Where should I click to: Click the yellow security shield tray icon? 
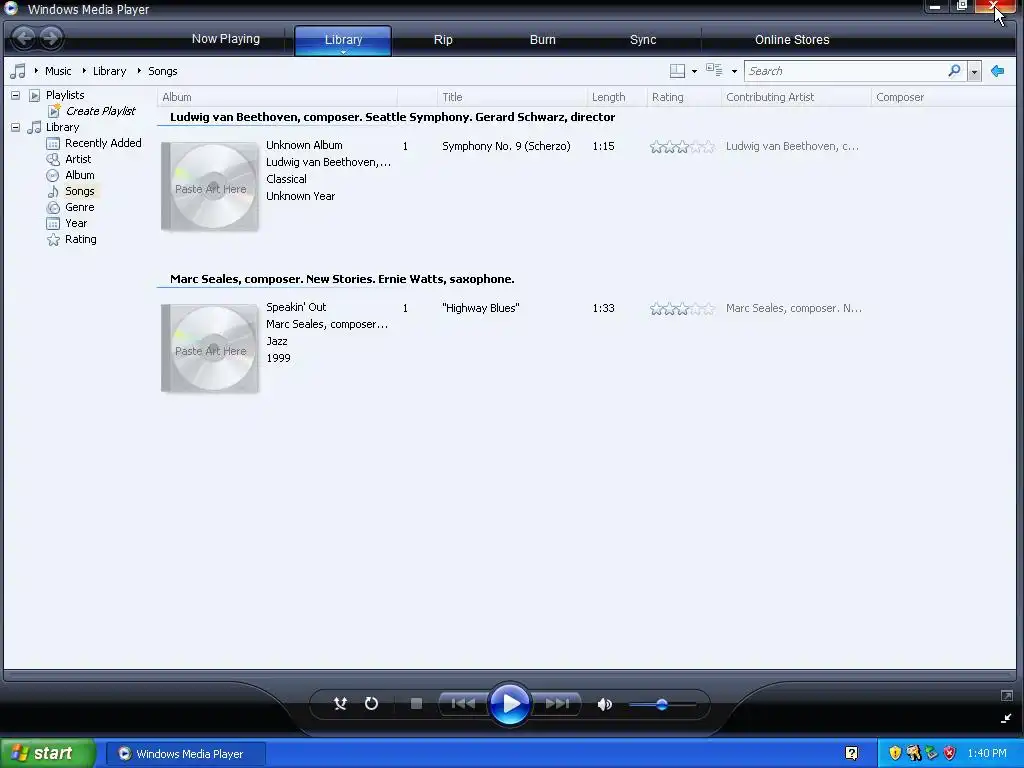coord(895,753)
